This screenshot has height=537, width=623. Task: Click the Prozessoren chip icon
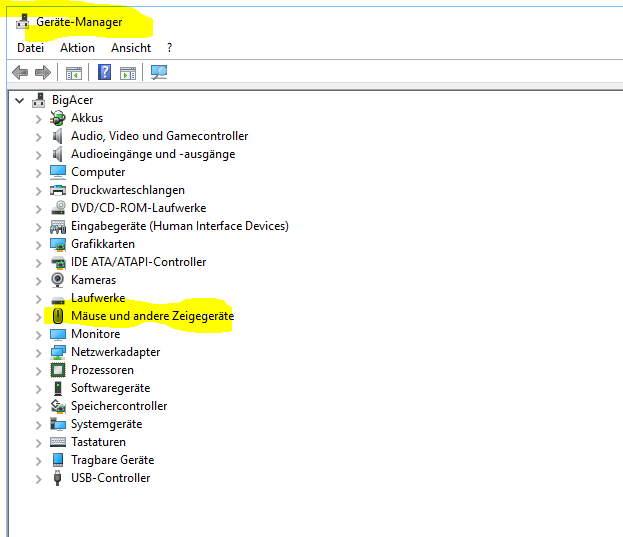tap(58, 370)
